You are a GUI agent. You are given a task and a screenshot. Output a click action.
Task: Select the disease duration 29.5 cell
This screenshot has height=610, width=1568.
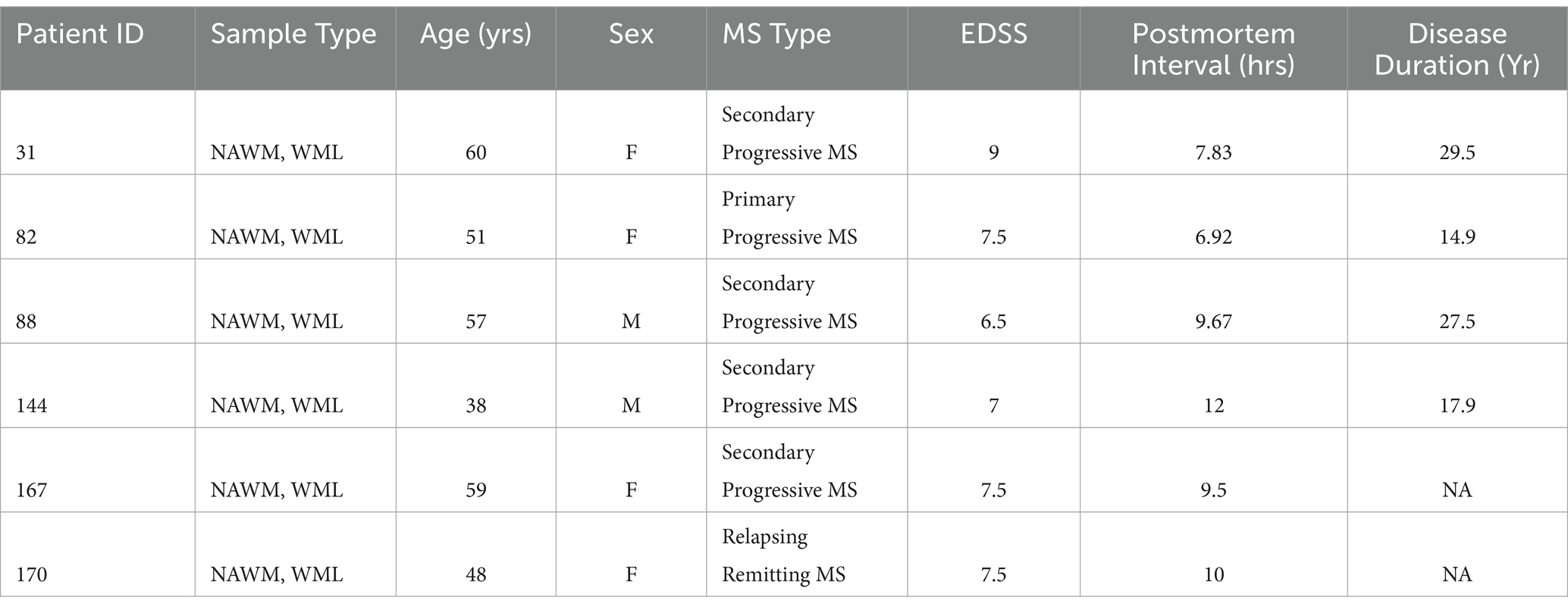click(1457, 133)
